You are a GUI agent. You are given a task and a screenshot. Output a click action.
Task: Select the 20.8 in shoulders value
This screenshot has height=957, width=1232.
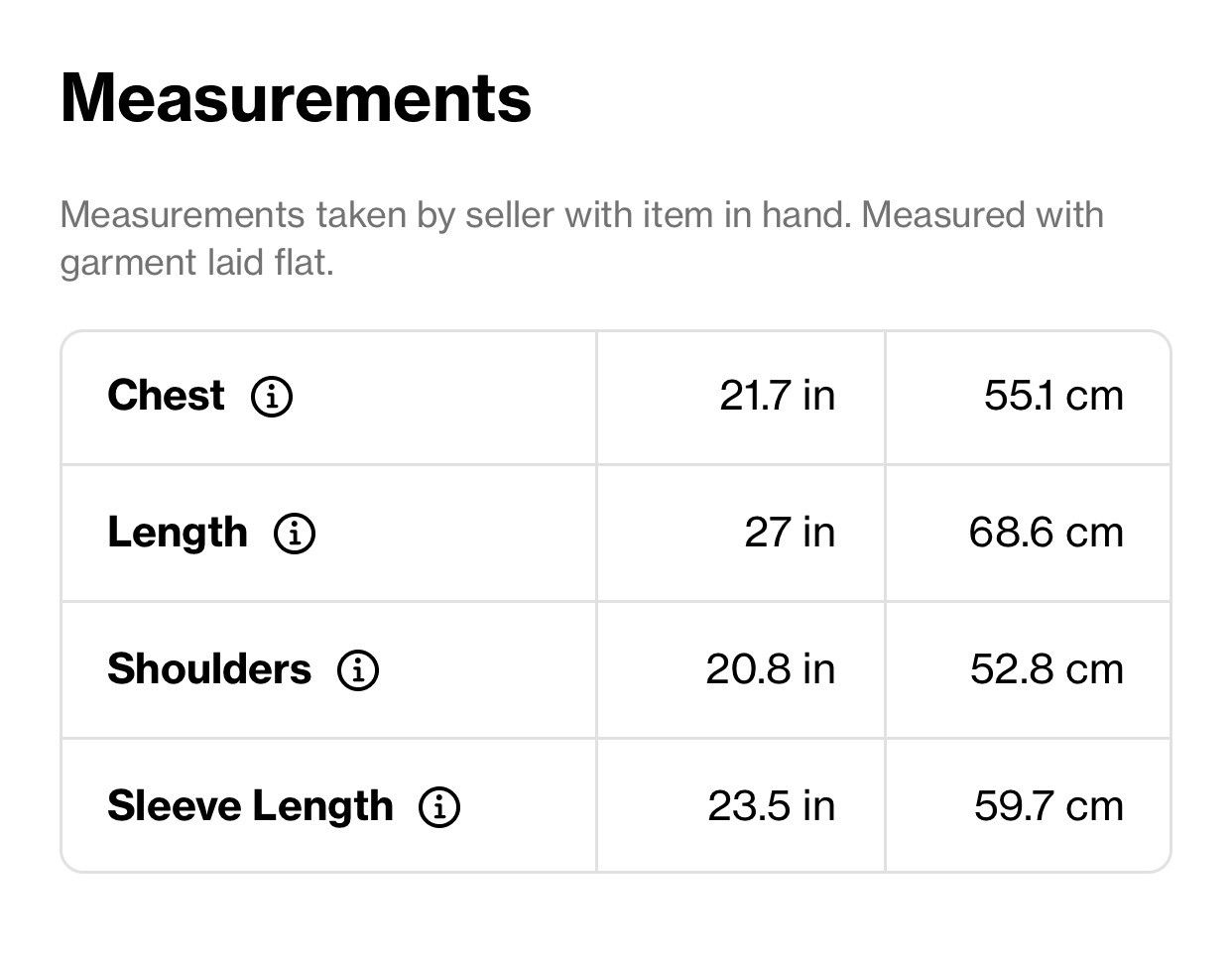(771, 669)
